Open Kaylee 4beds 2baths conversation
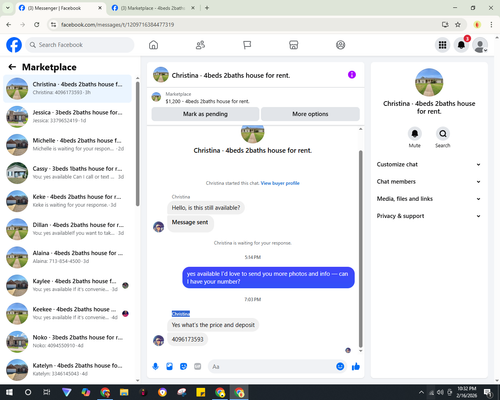 tap(67, 285)
